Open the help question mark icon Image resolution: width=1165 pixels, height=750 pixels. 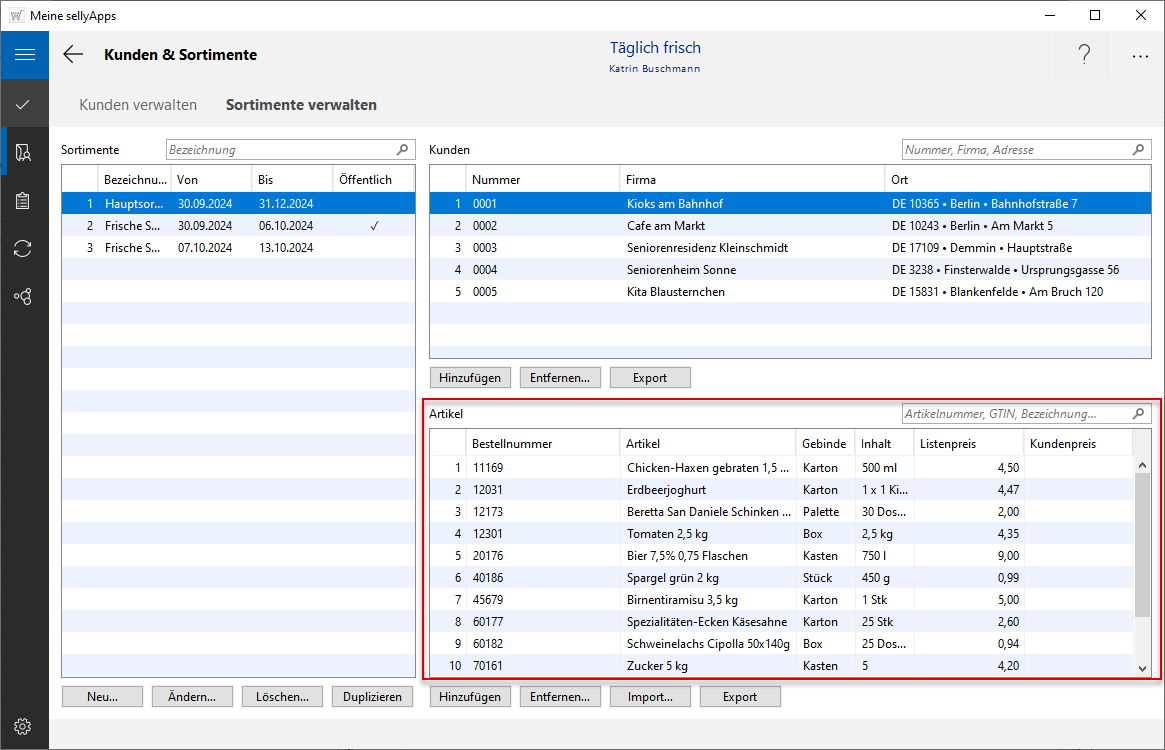tap(1084, 55)
